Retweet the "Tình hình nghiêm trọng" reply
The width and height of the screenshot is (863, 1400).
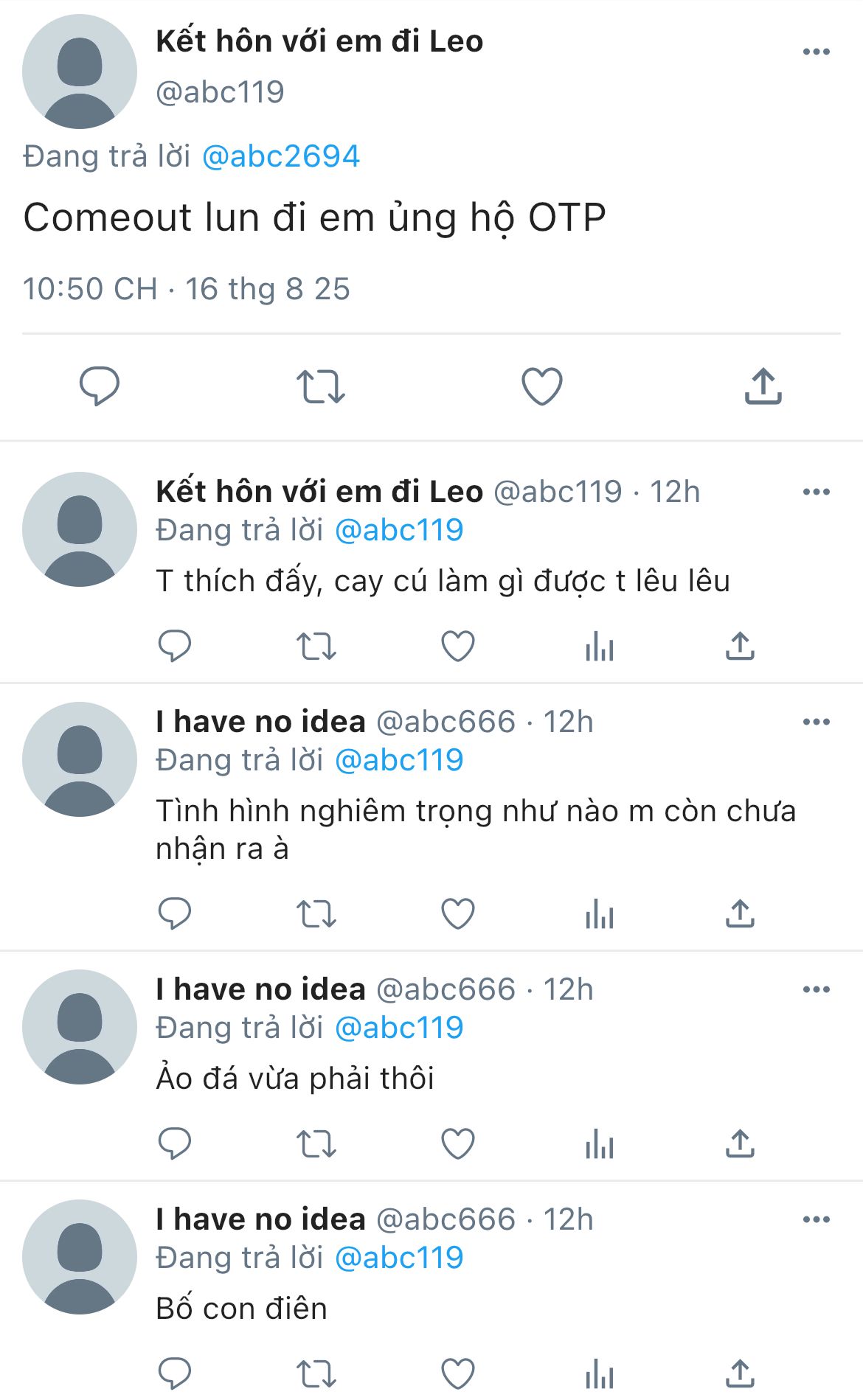click(316, 914)
